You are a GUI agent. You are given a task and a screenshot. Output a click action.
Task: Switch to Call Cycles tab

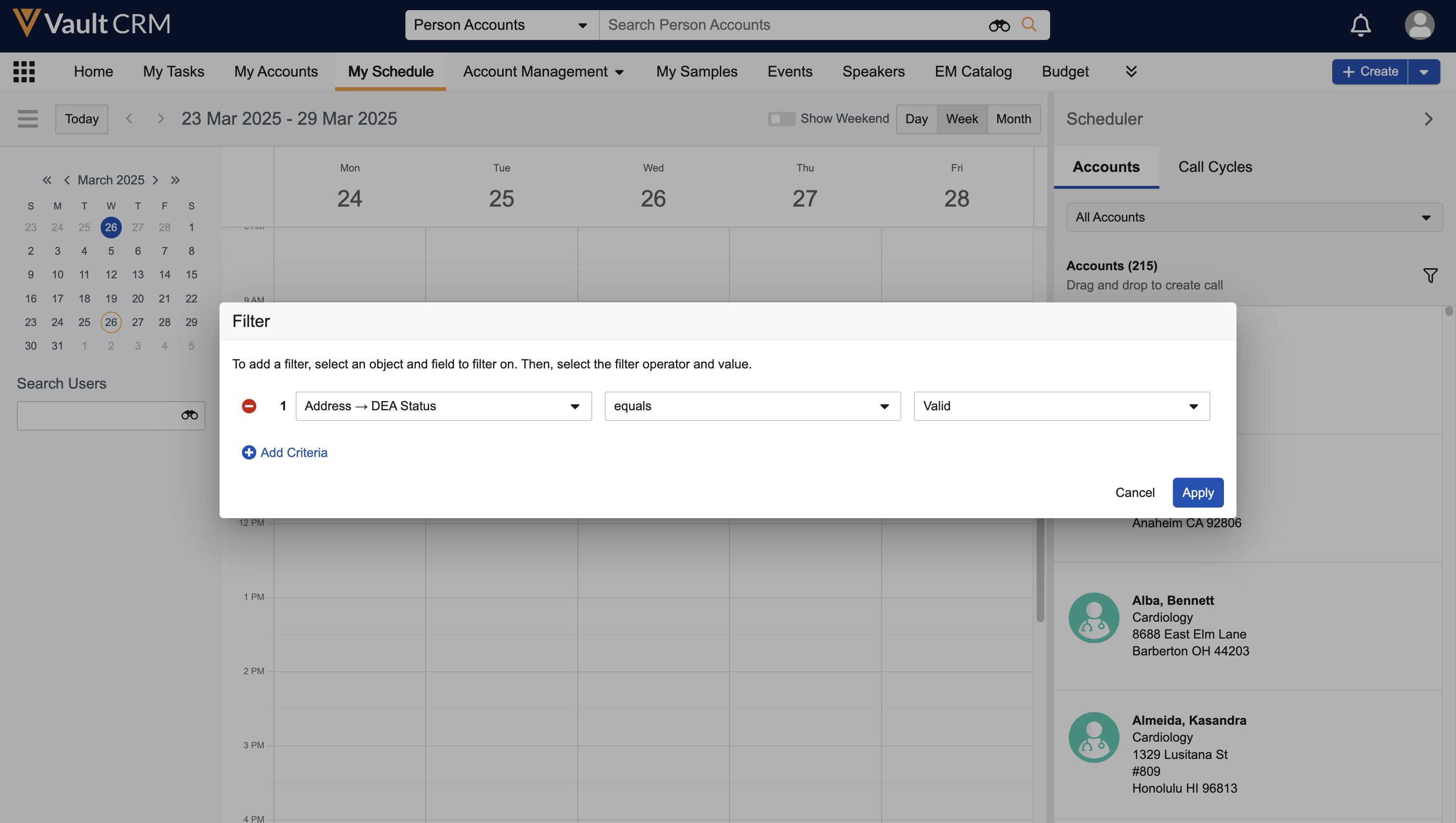point(1215,167)
